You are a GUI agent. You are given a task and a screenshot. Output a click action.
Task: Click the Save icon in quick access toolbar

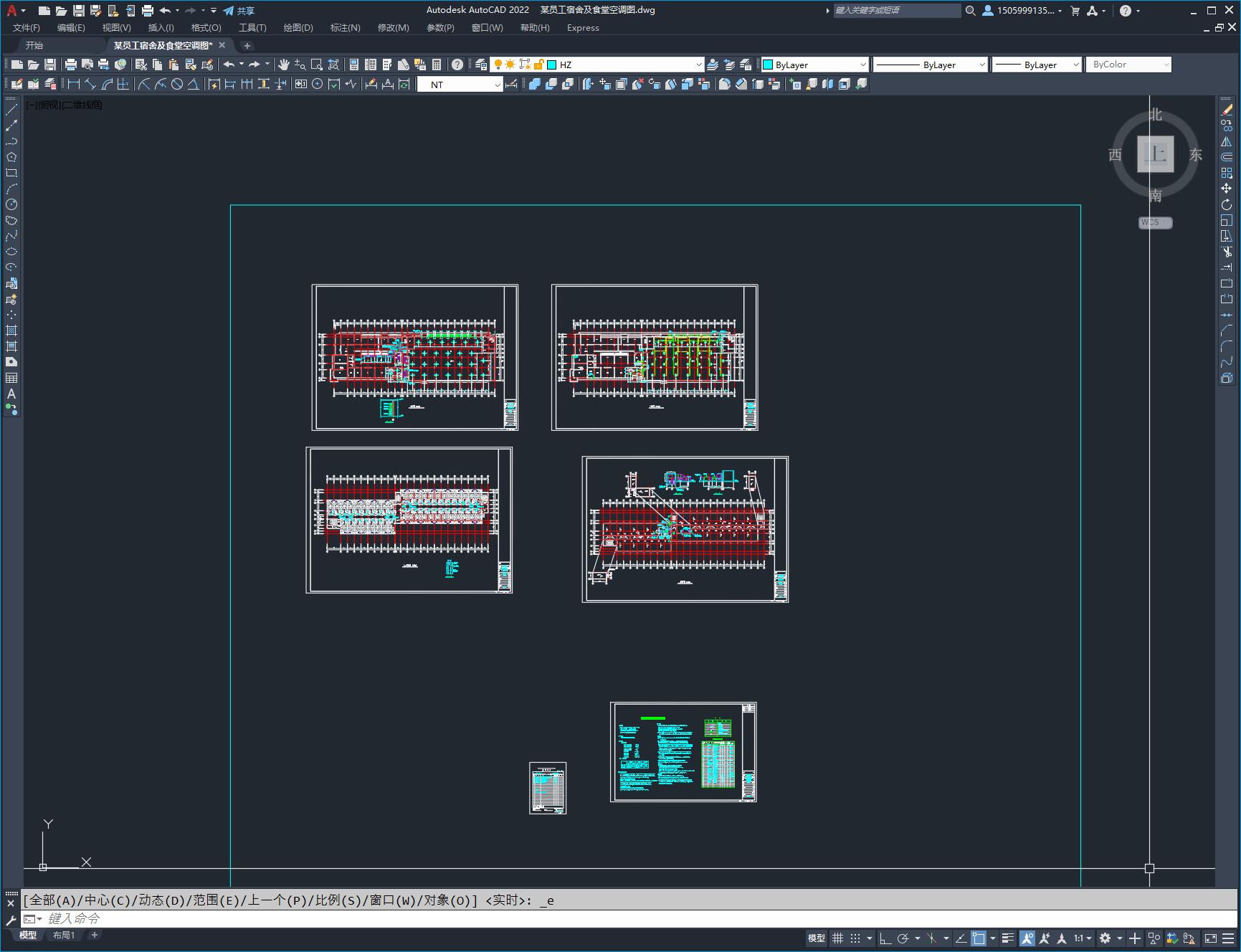[x=79, y=11]
